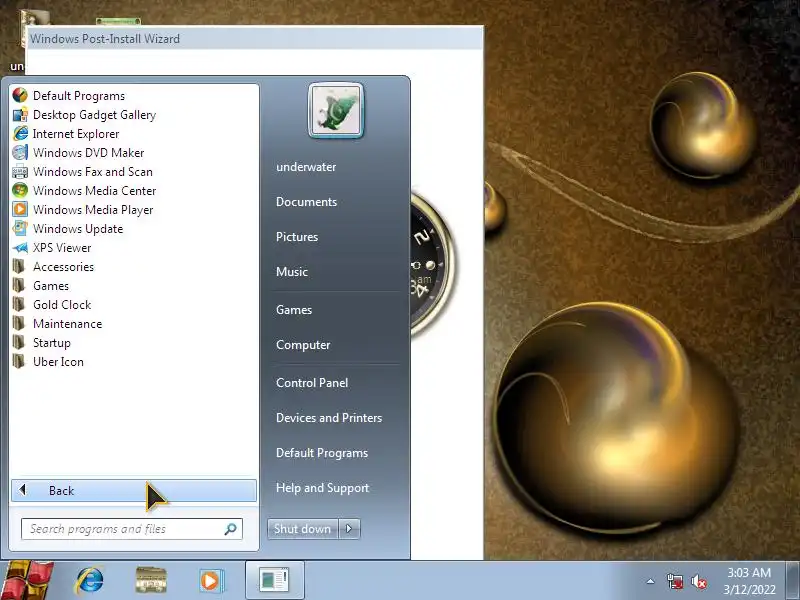Viewport: 800px width, 600px height.
Task: Select the Post-Install Wizard taskbar button
Action: 274,581
